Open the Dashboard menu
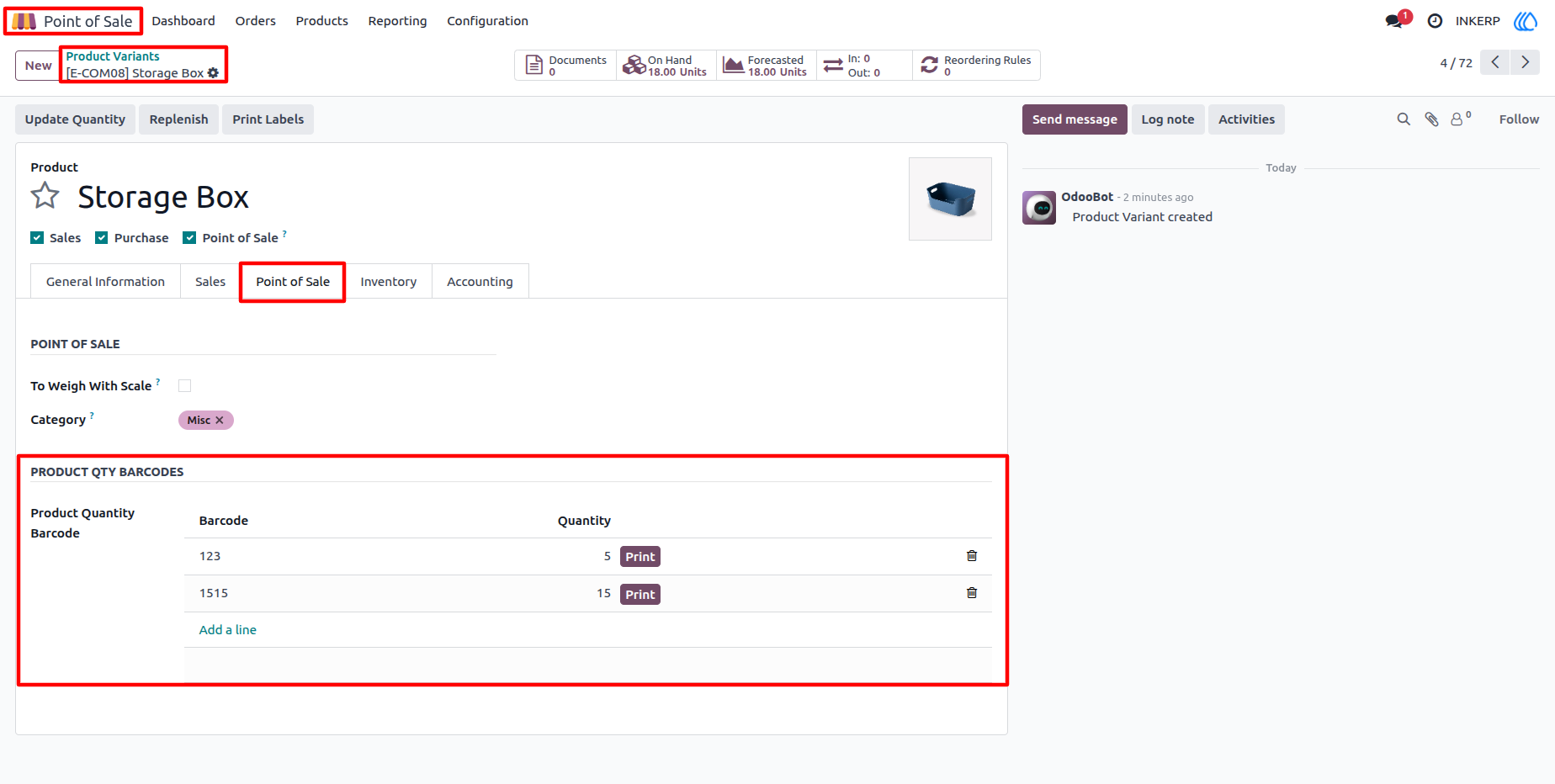Screen dimensions: 1555x784 [183, 21]
